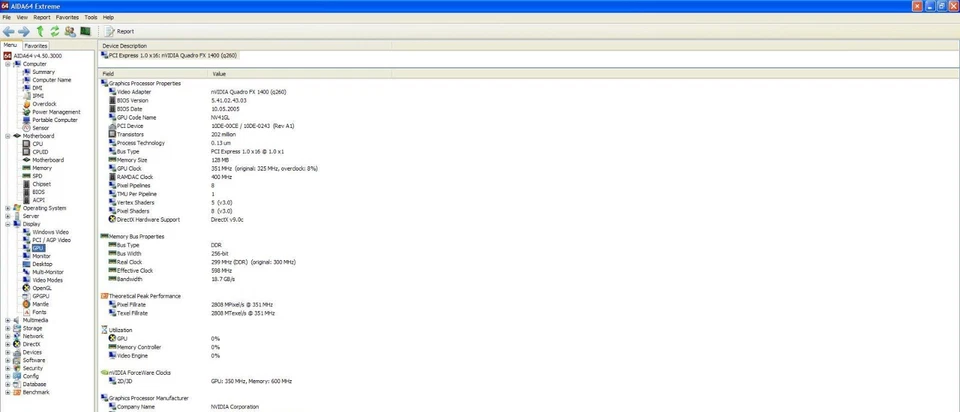Open the Sensor page icon
The width and height of the screenshot is (960, 412).
26,128
